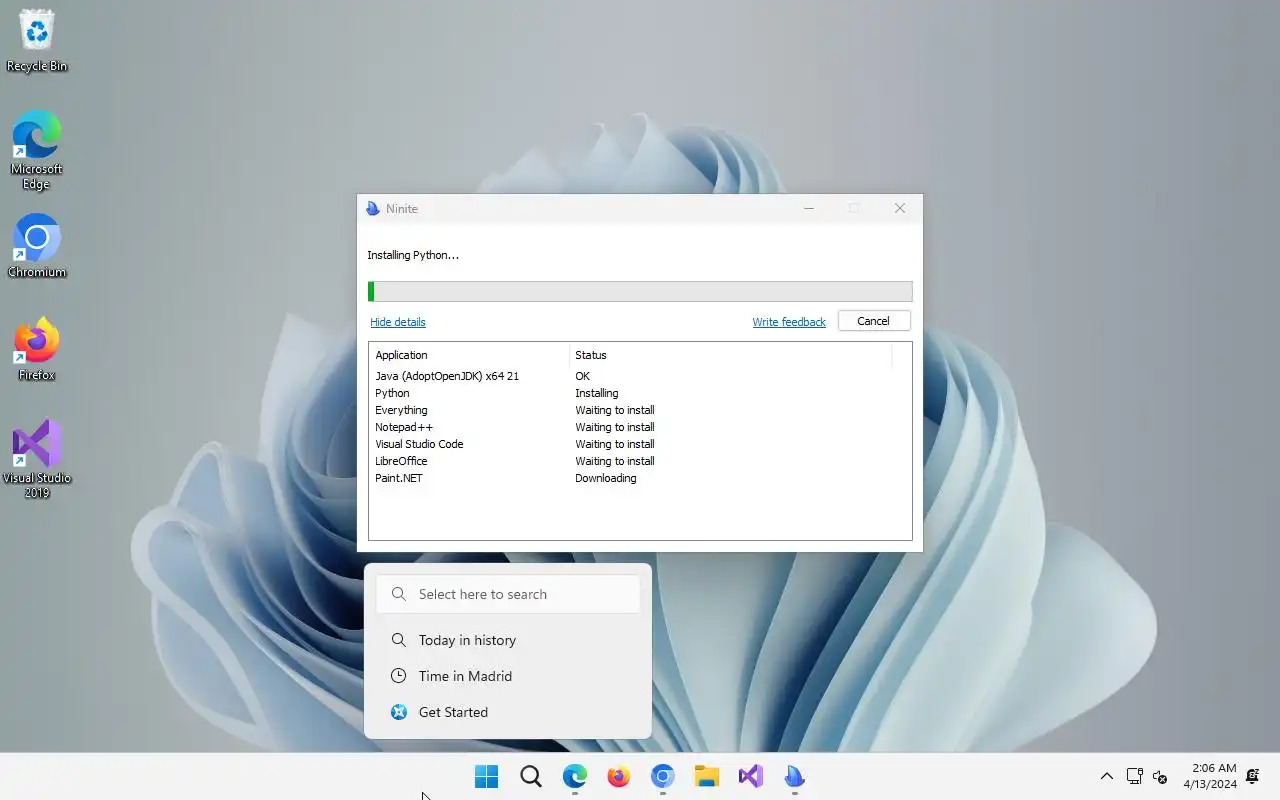This screenshot has width=1280, height=800.
Task: Open the Windows Start menu
Action: pyautogui.click(x=487, y=776)
